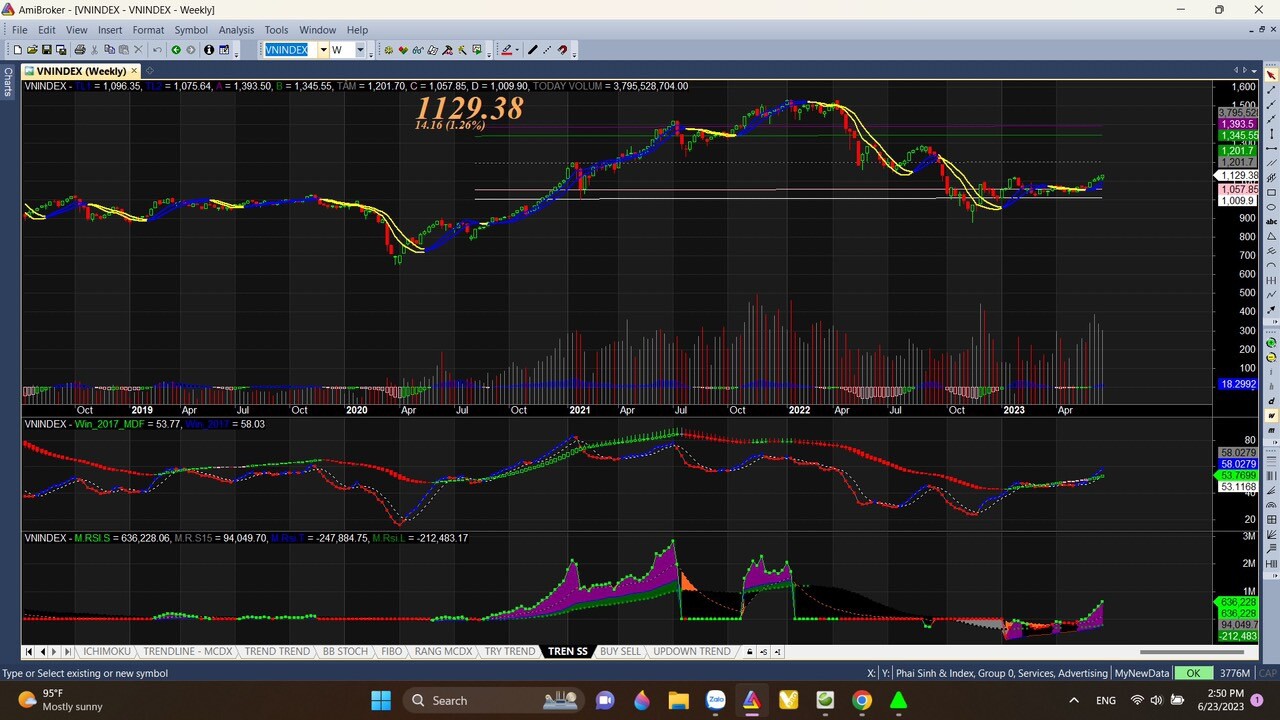Switch to the BUY SELL sheet tab
1280x720 pixels.
pyautogui.click(x=620, y=651)
